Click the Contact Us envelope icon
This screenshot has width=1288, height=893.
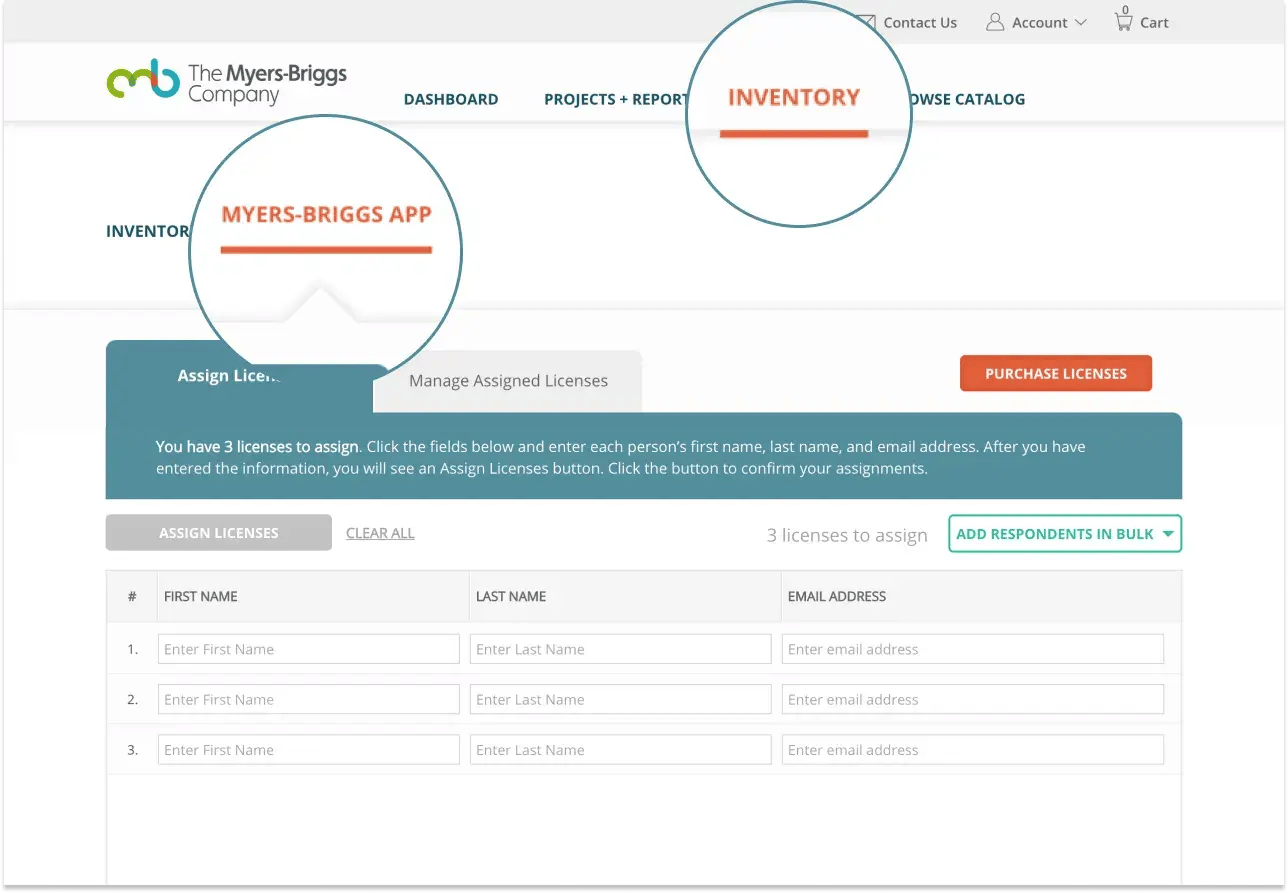point(865,21)
